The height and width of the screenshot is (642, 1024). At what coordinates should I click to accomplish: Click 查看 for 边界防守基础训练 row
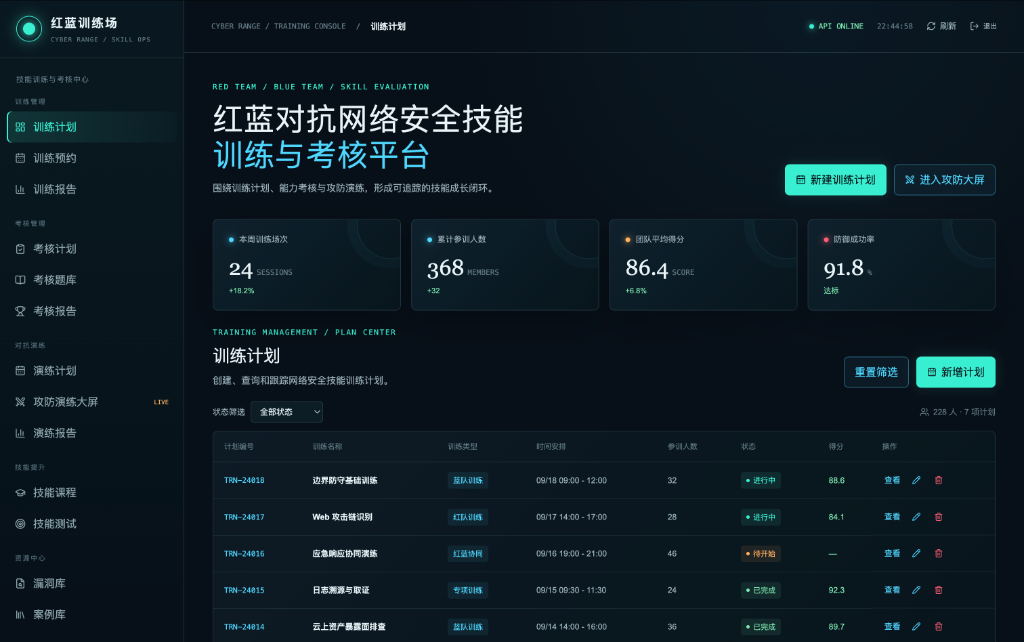(892, 480)
